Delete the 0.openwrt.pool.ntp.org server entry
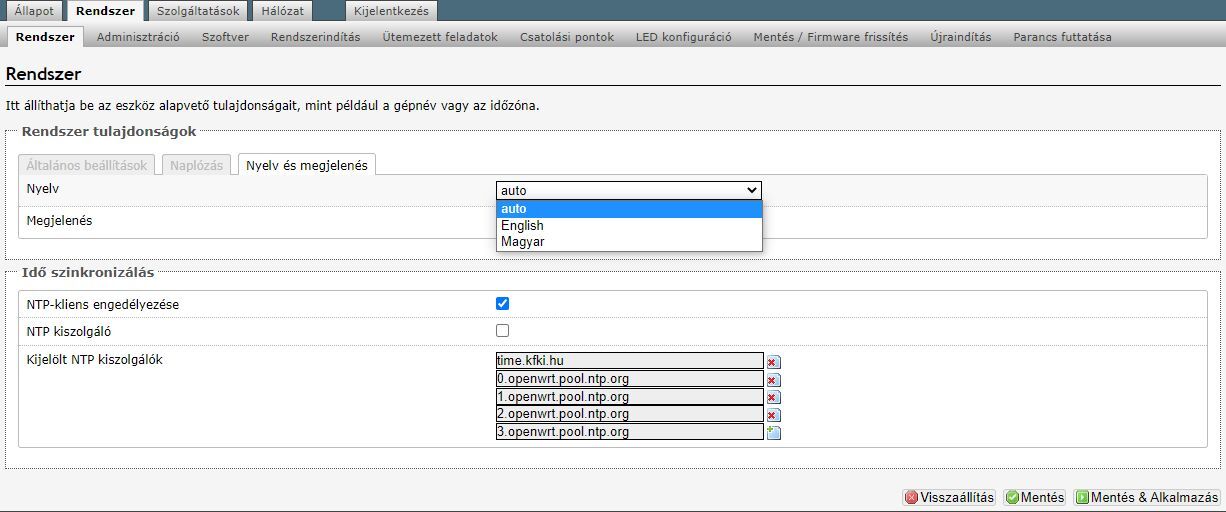Screen dimensions: 1226x512 coord(773,380)
